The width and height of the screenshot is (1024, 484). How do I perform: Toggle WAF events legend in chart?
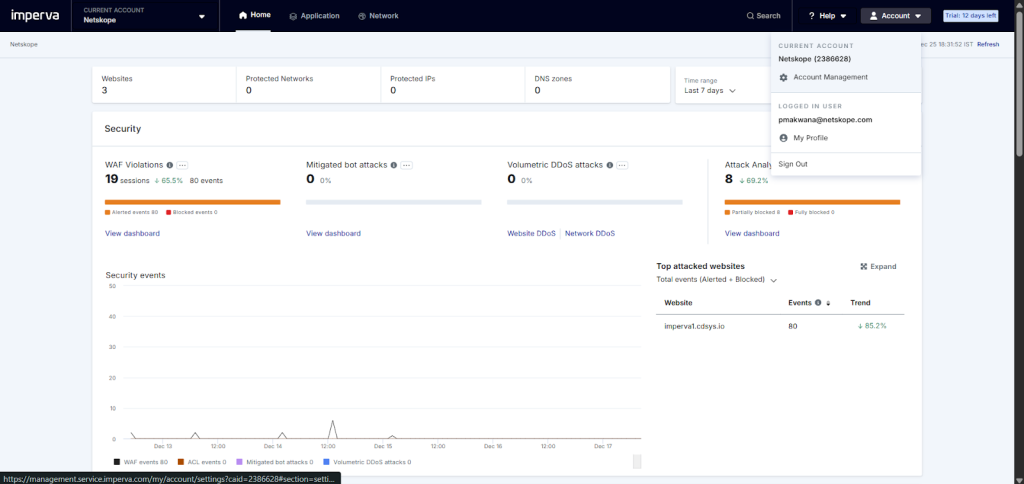click(x=140, y=462)
